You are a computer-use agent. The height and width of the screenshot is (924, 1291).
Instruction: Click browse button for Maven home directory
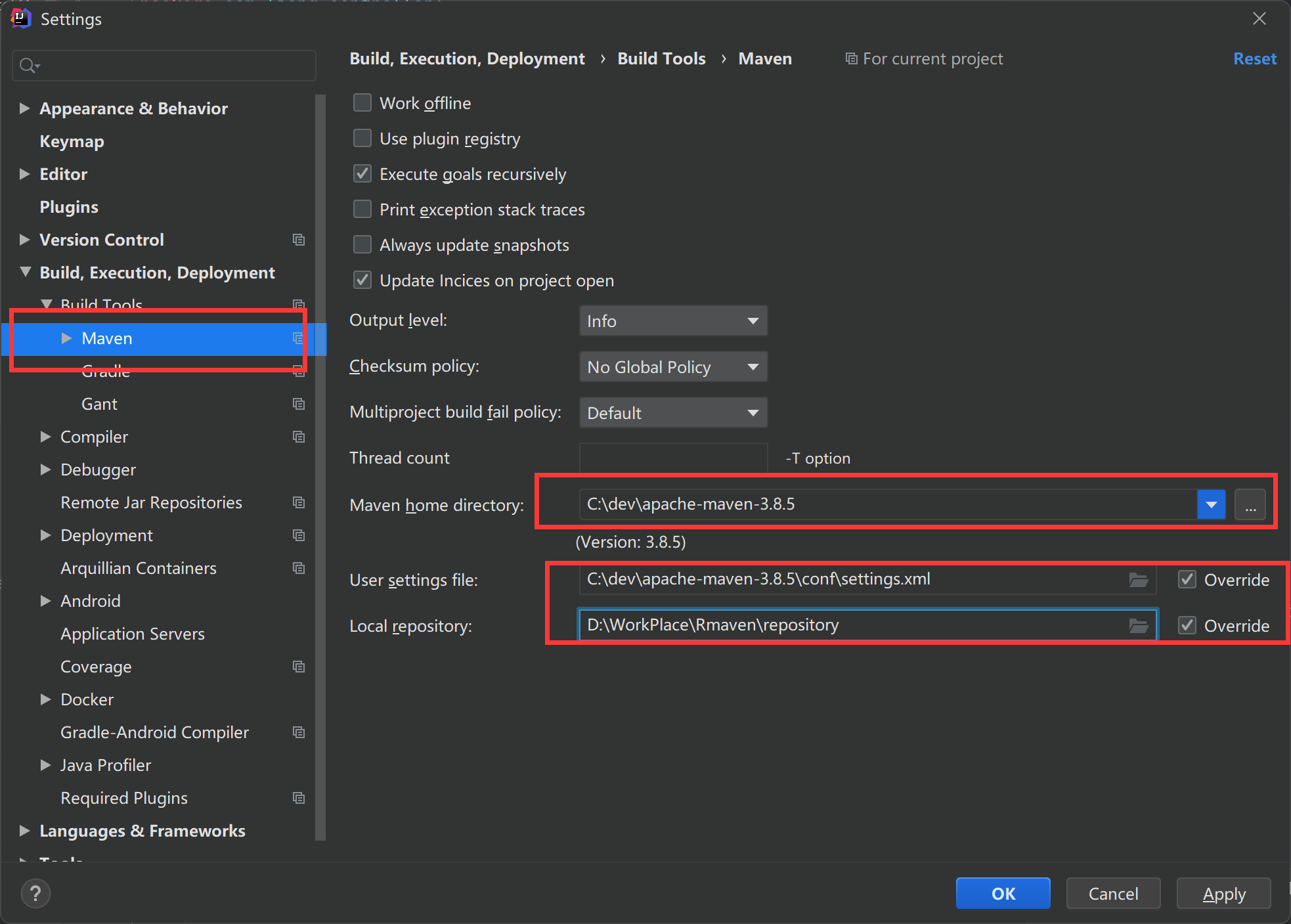point(1250,505)
